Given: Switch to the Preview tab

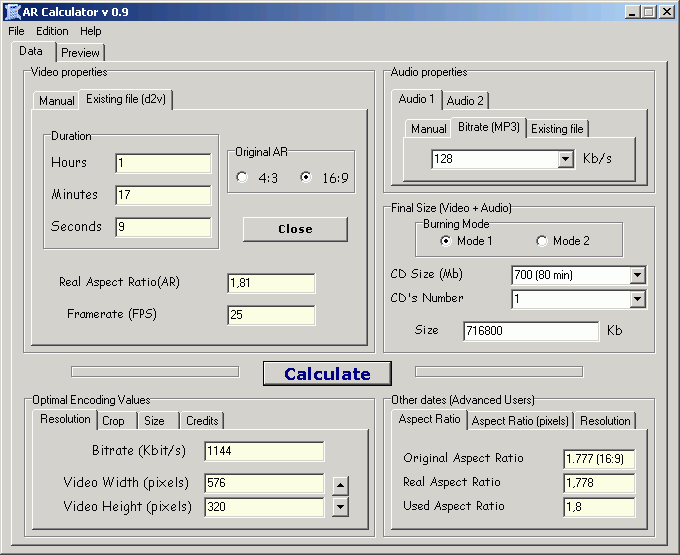Looking at the screenshot, I should click(80, 53).
